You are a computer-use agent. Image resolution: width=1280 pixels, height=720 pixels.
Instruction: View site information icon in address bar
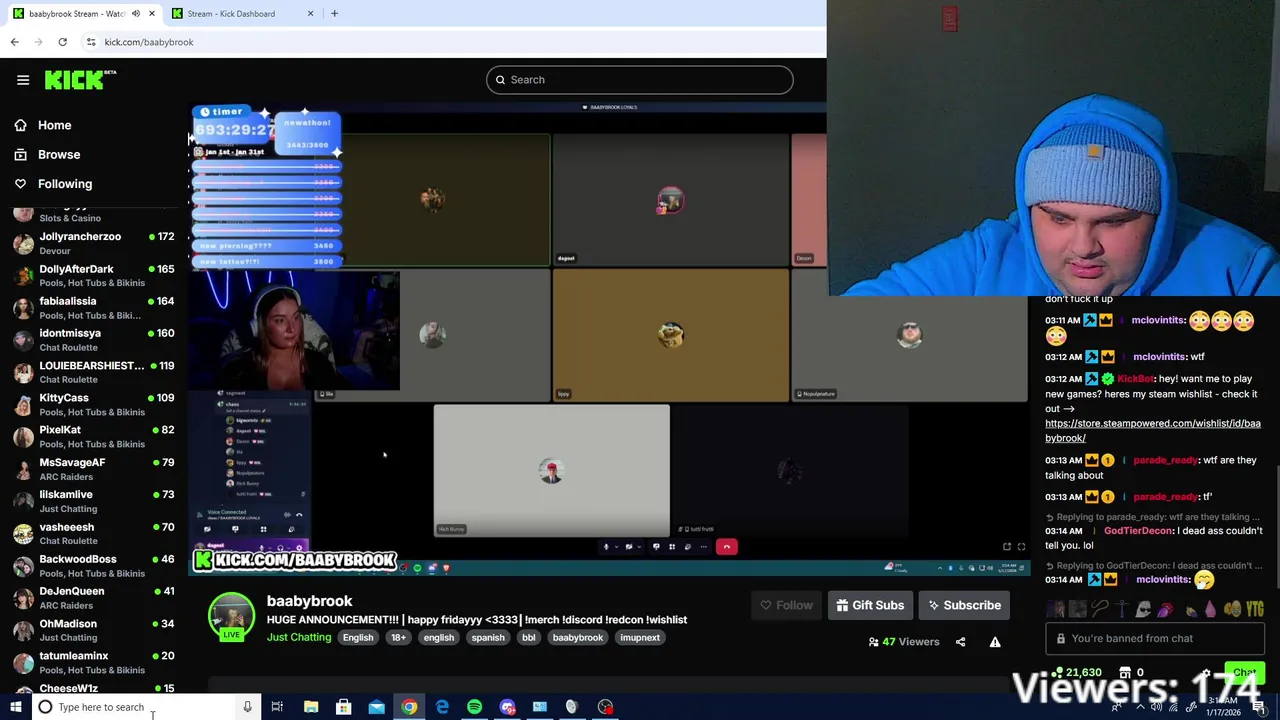tap(90, 42)
